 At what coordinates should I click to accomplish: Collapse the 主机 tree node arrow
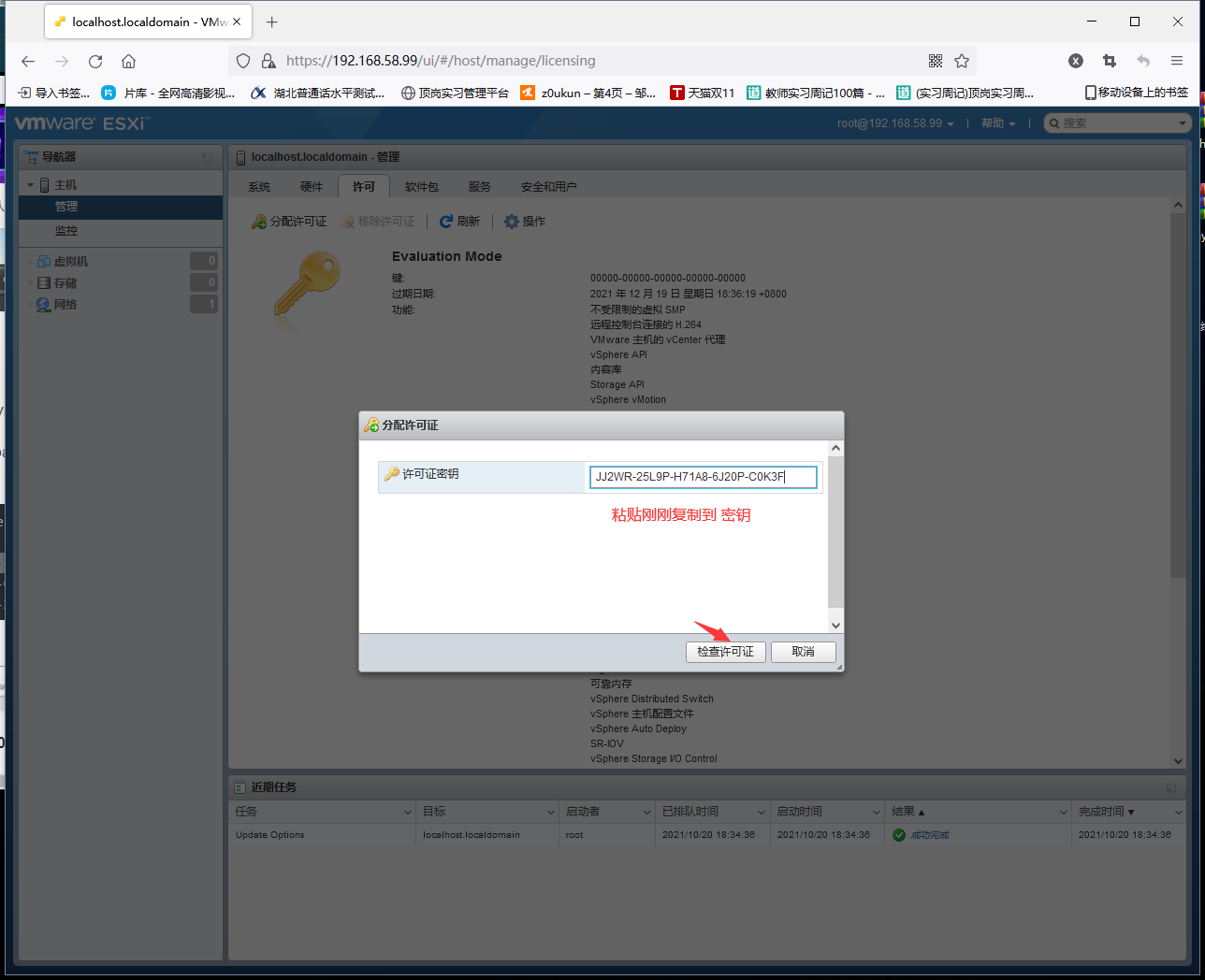(x=30, y=185)
